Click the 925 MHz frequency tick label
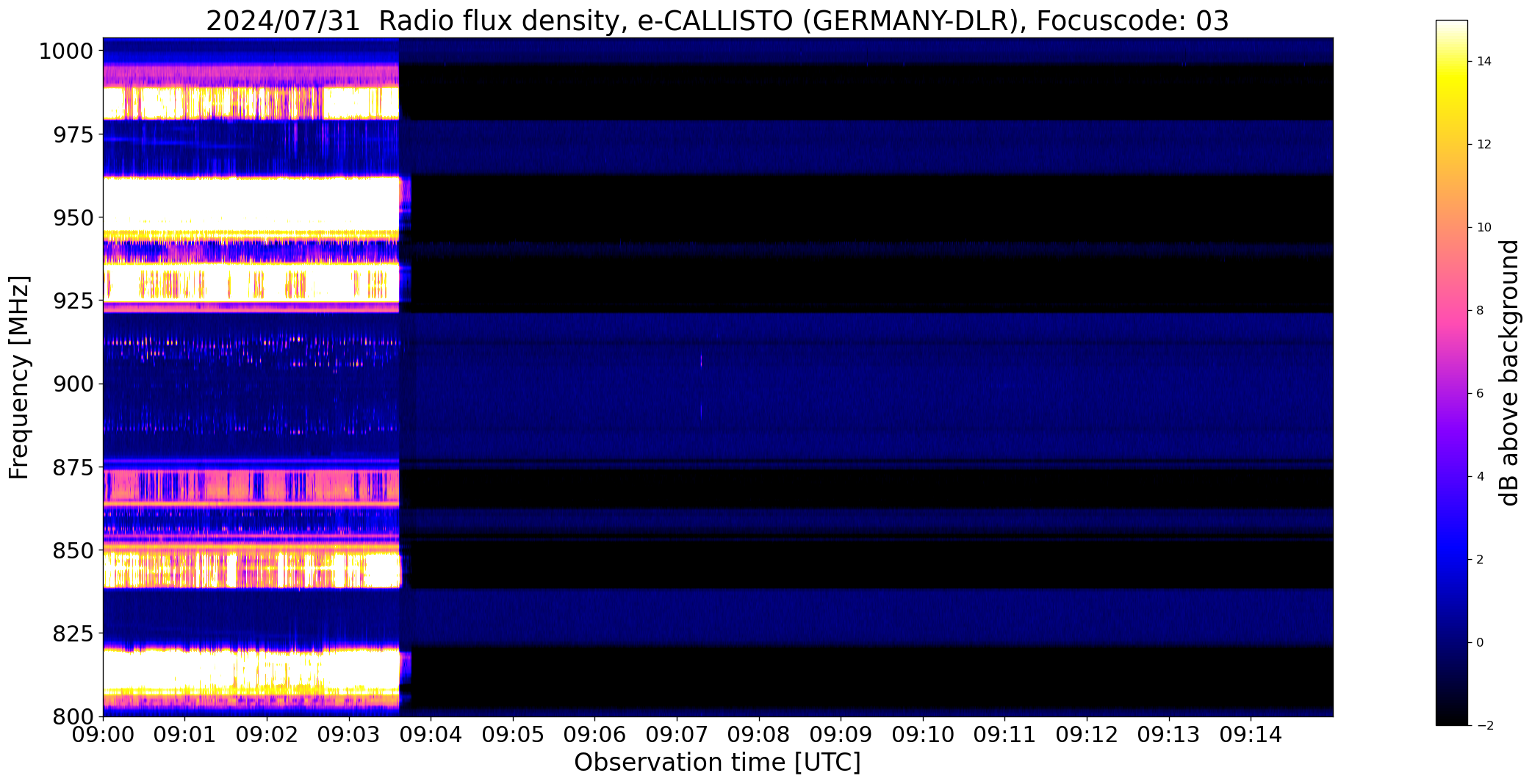 click(73, 301)
